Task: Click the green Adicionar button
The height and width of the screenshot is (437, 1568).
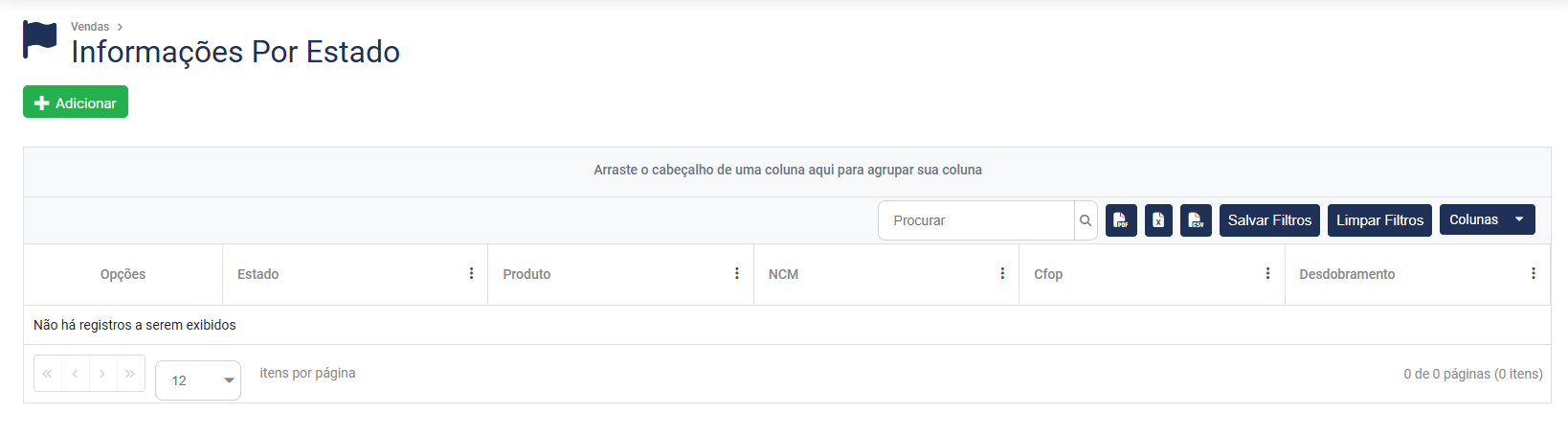Action: 76,103
